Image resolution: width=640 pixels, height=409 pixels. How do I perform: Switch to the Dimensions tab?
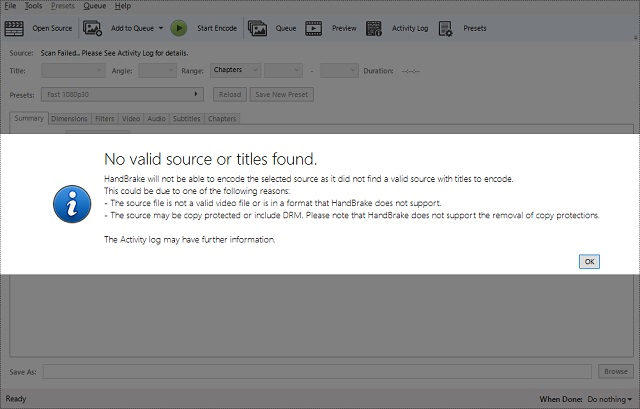[x=69, y=119]
